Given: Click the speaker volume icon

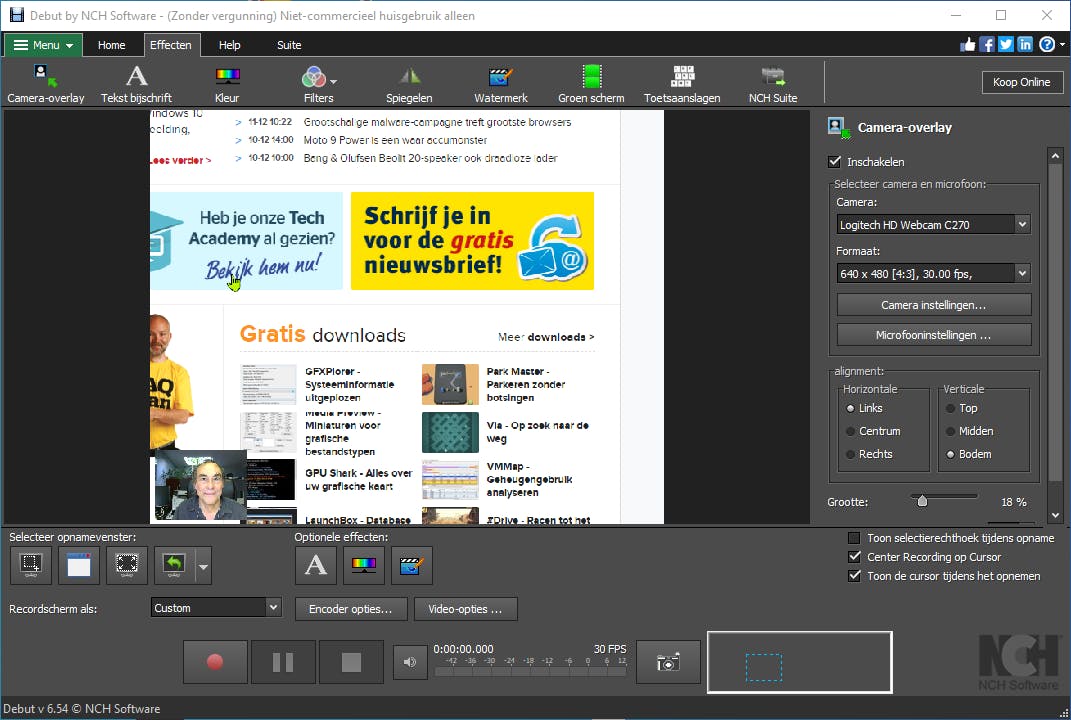Looking at the screenshot, I should click(x=409, y=662).
